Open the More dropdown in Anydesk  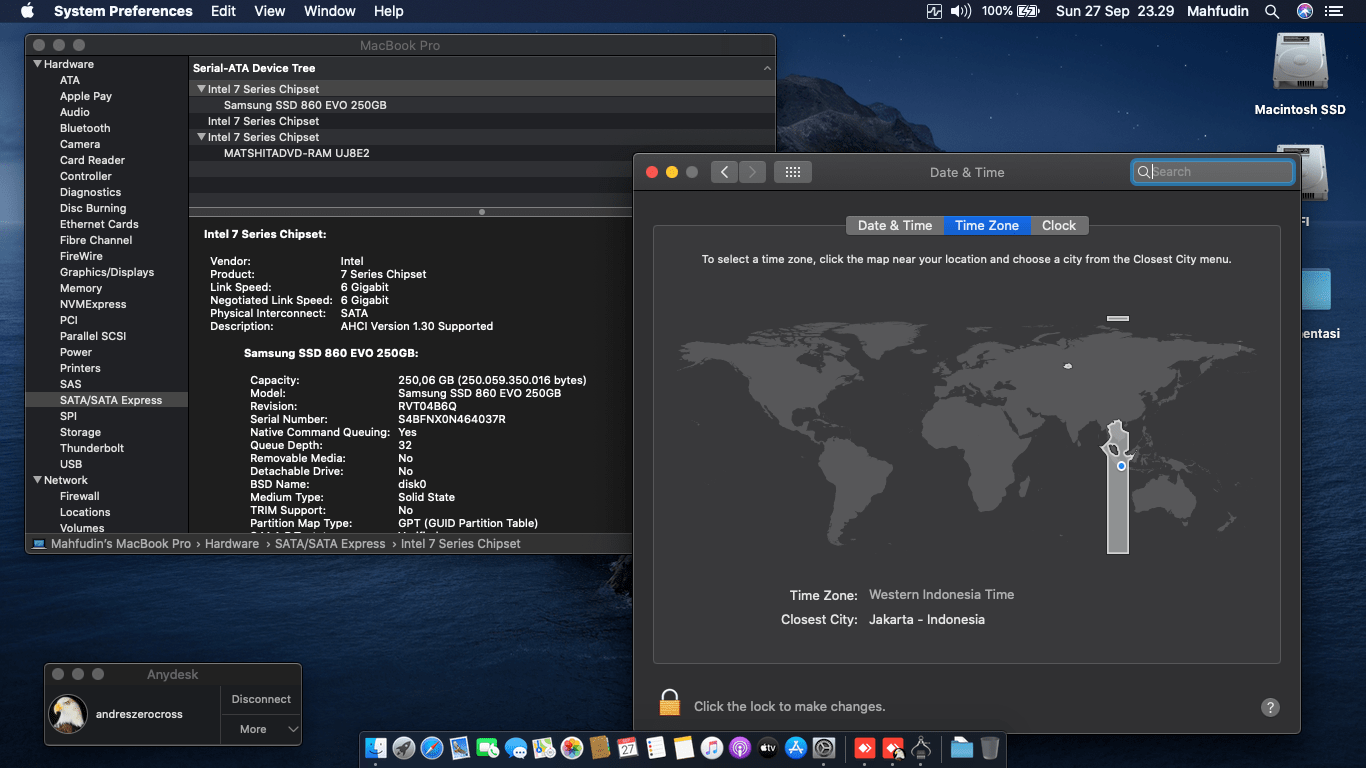click(261, 729)
